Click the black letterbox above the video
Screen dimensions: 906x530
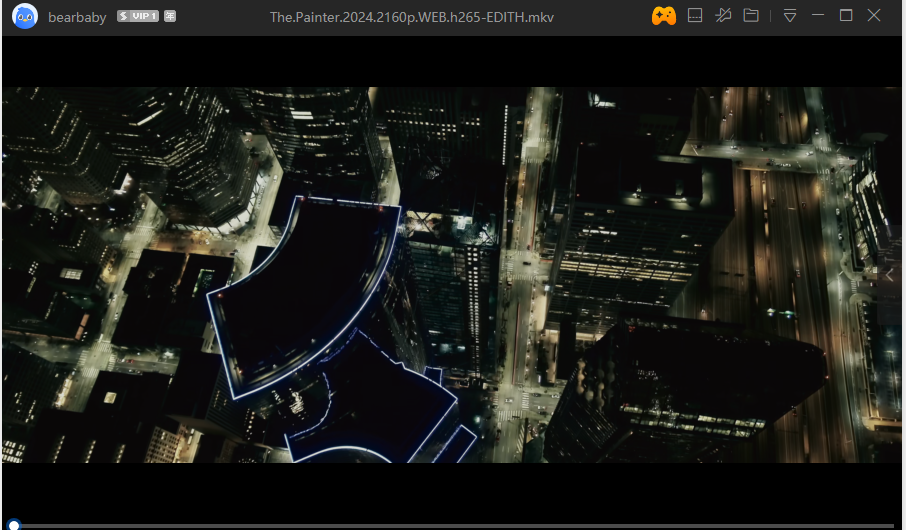(450, 62)
